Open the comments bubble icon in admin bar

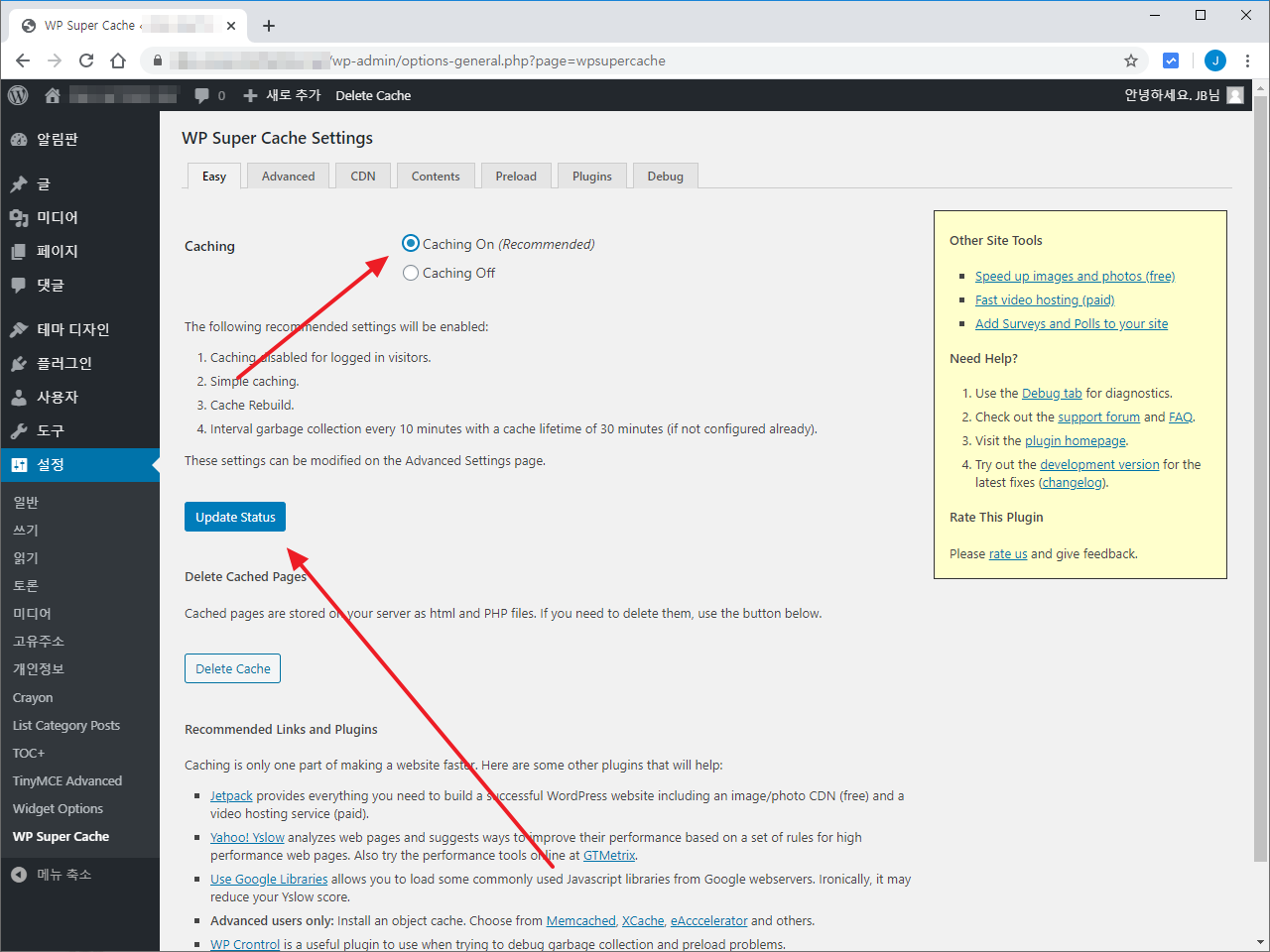(202, 95)
